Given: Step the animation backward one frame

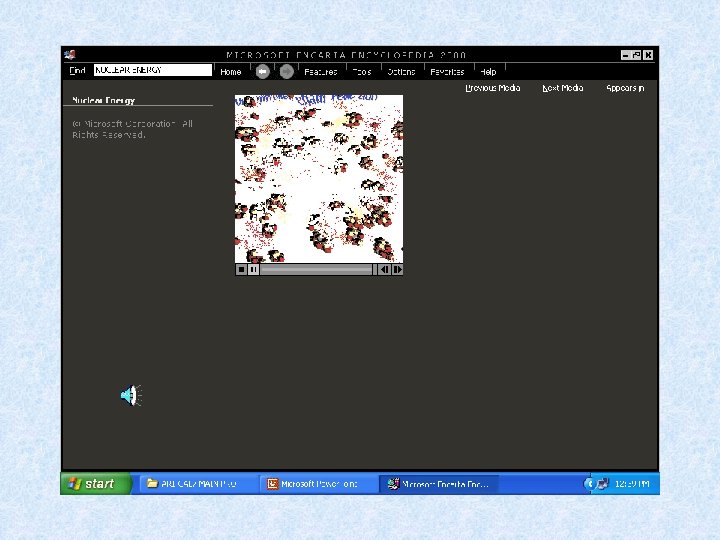Looking at the screenshot, I should [385, 270].
